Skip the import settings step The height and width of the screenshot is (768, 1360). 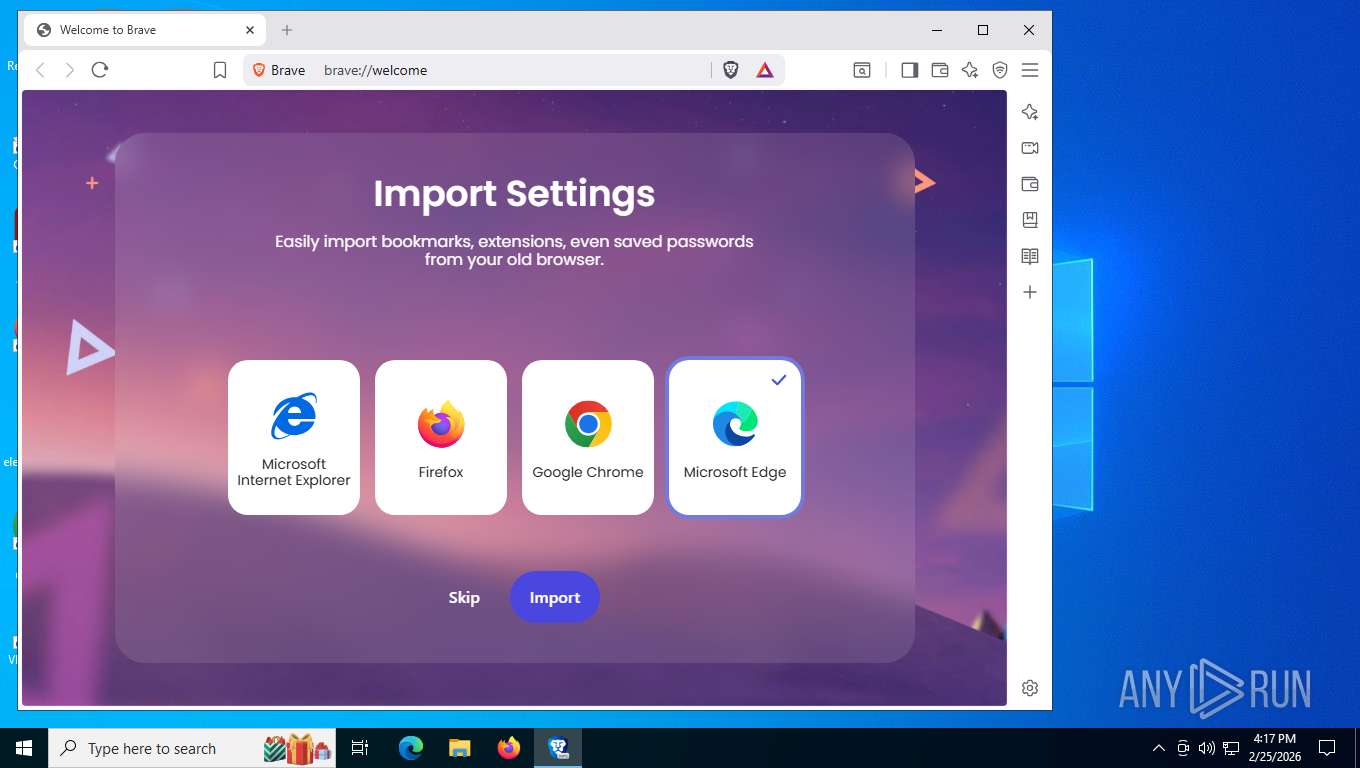464,597
